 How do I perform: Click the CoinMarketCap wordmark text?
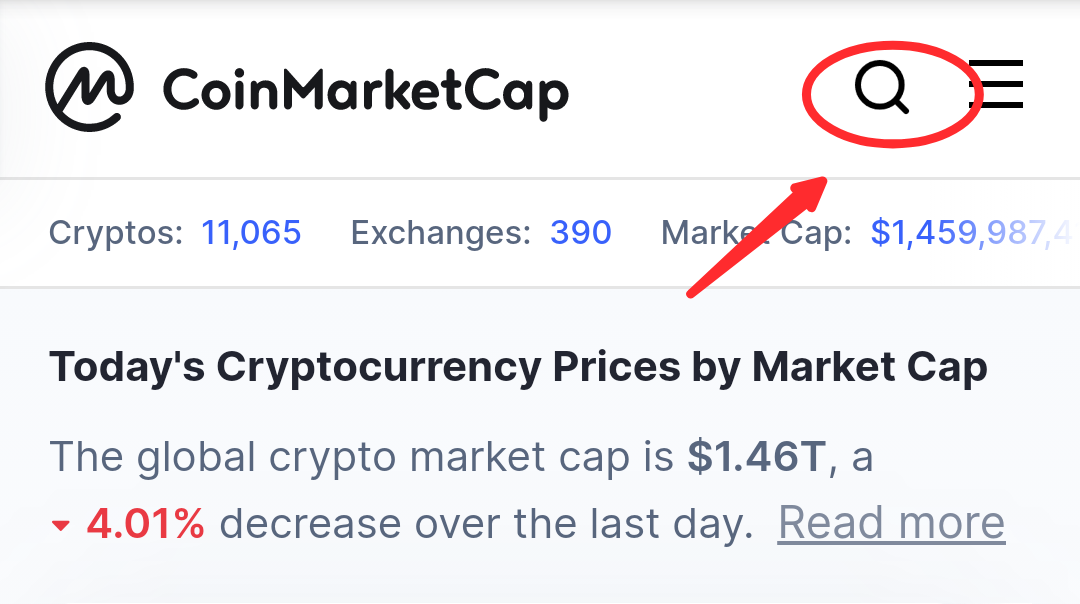366,92
